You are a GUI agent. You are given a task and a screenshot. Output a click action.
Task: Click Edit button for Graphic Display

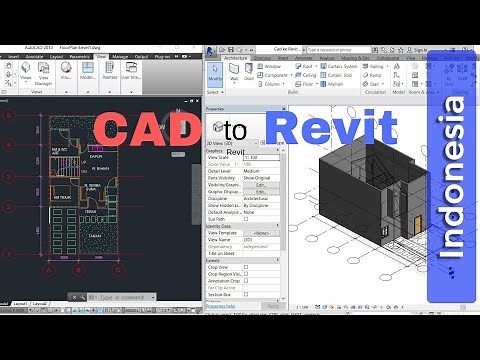tap(261, 192)
